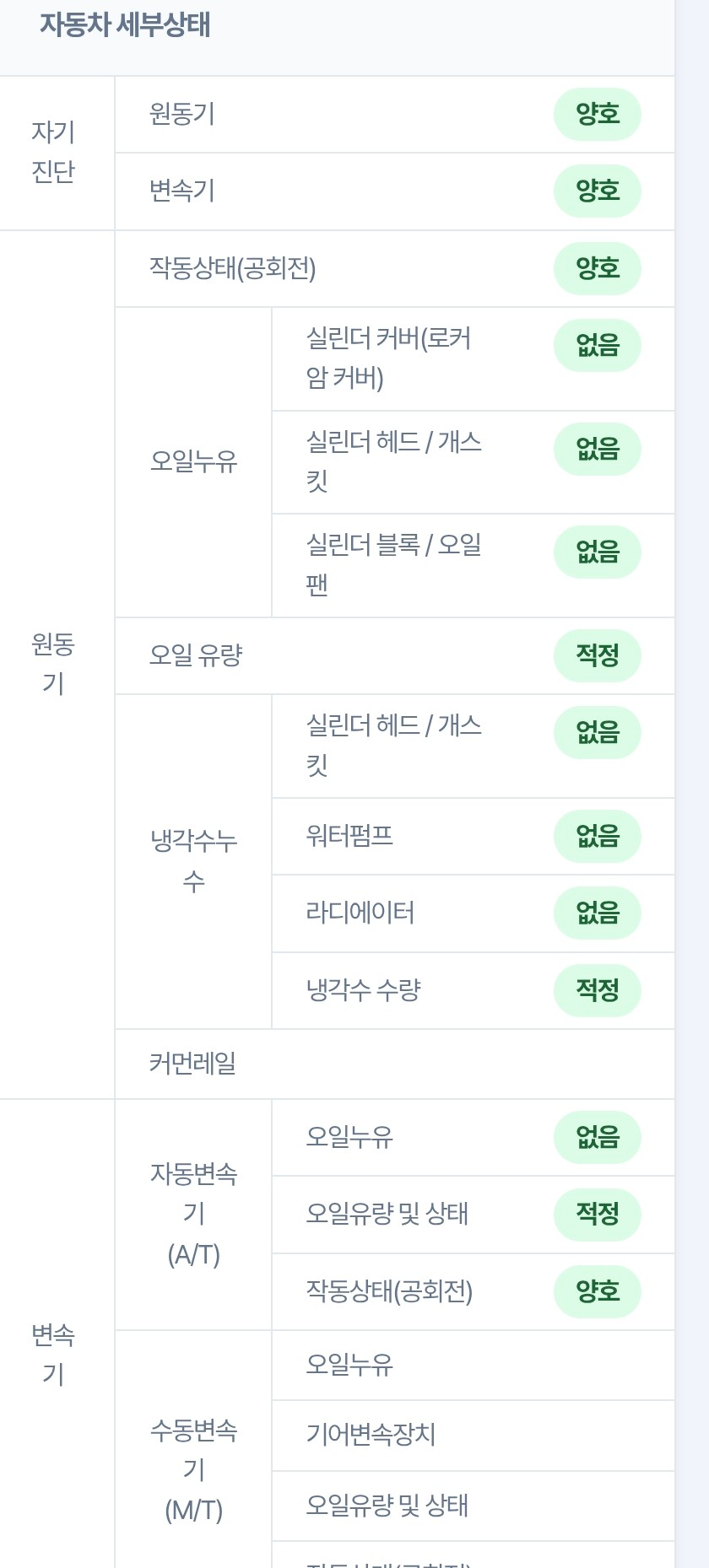709x1568 pixels.
Task: Select the 냉각수누수 category cell
Action: pyautogui.click(x=193, y=861)
